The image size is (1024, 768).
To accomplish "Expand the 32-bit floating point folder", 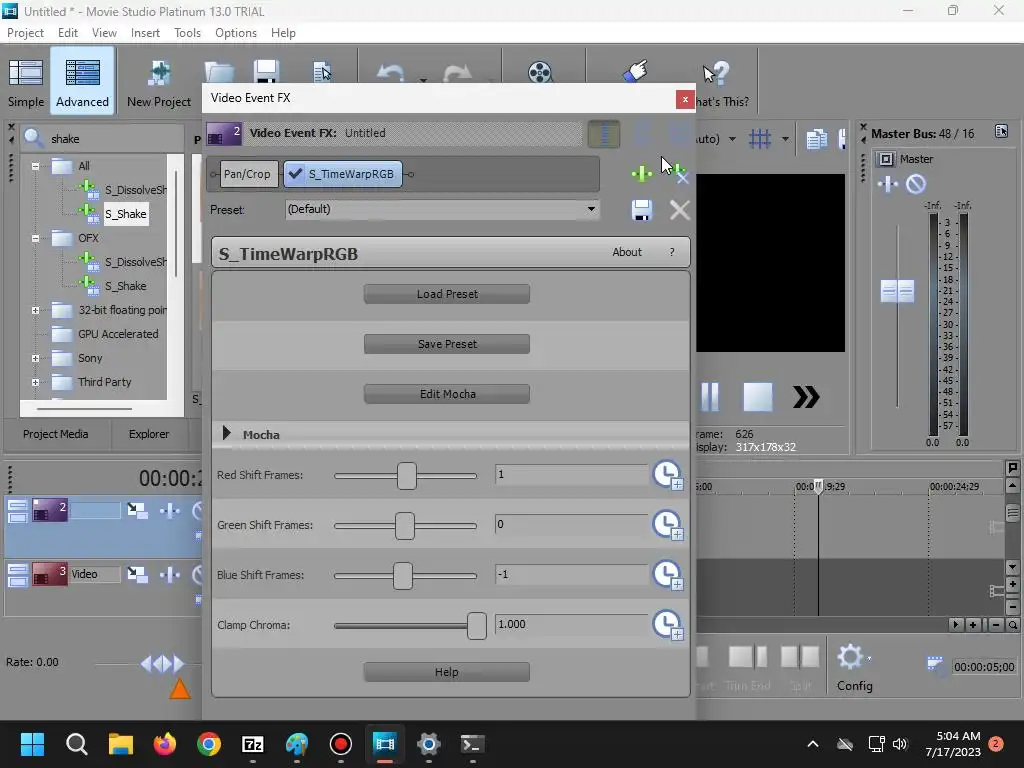I will [35, 310].
